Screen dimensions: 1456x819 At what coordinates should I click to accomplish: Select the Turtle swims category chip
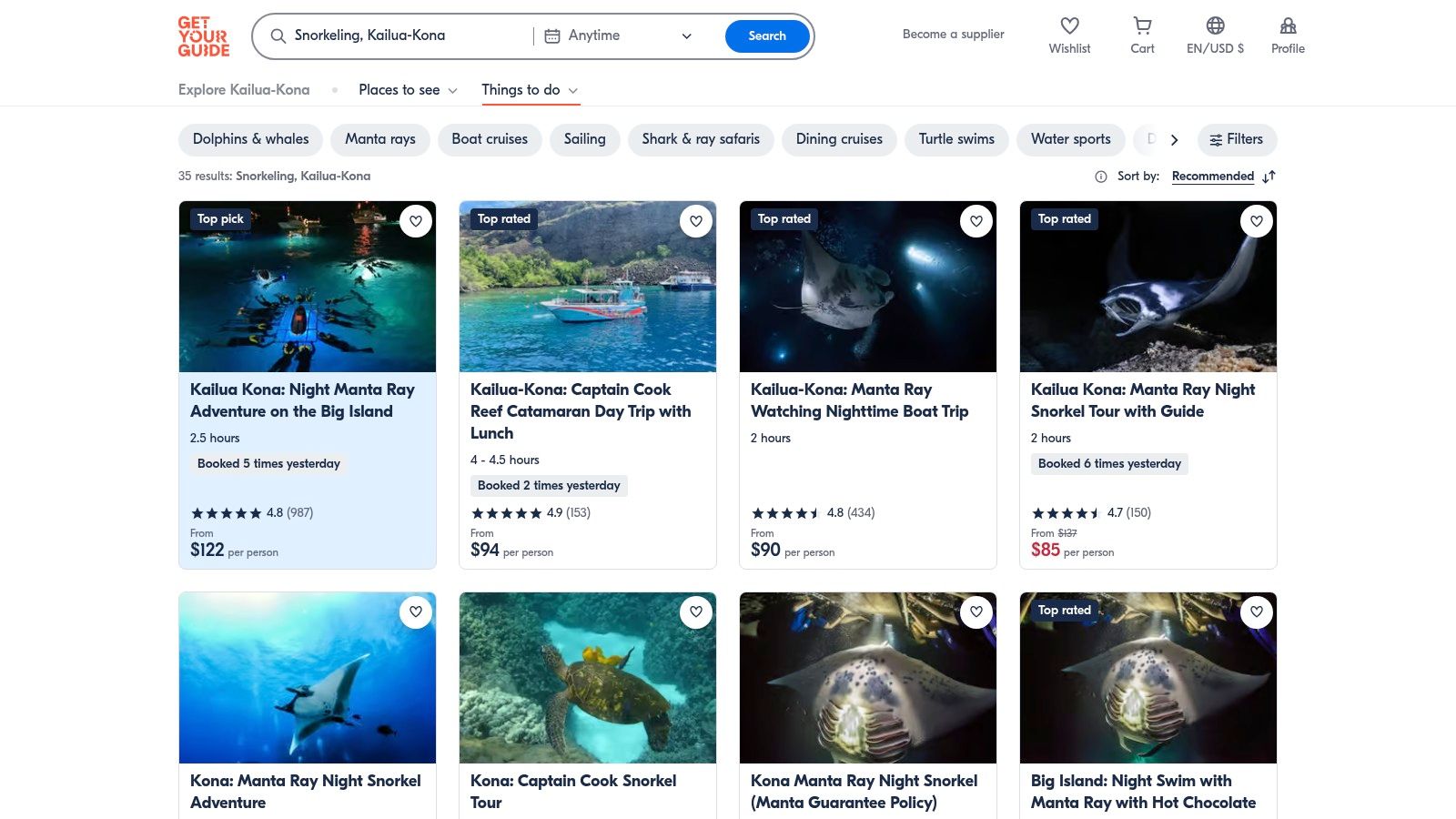(x=956, y=139)
